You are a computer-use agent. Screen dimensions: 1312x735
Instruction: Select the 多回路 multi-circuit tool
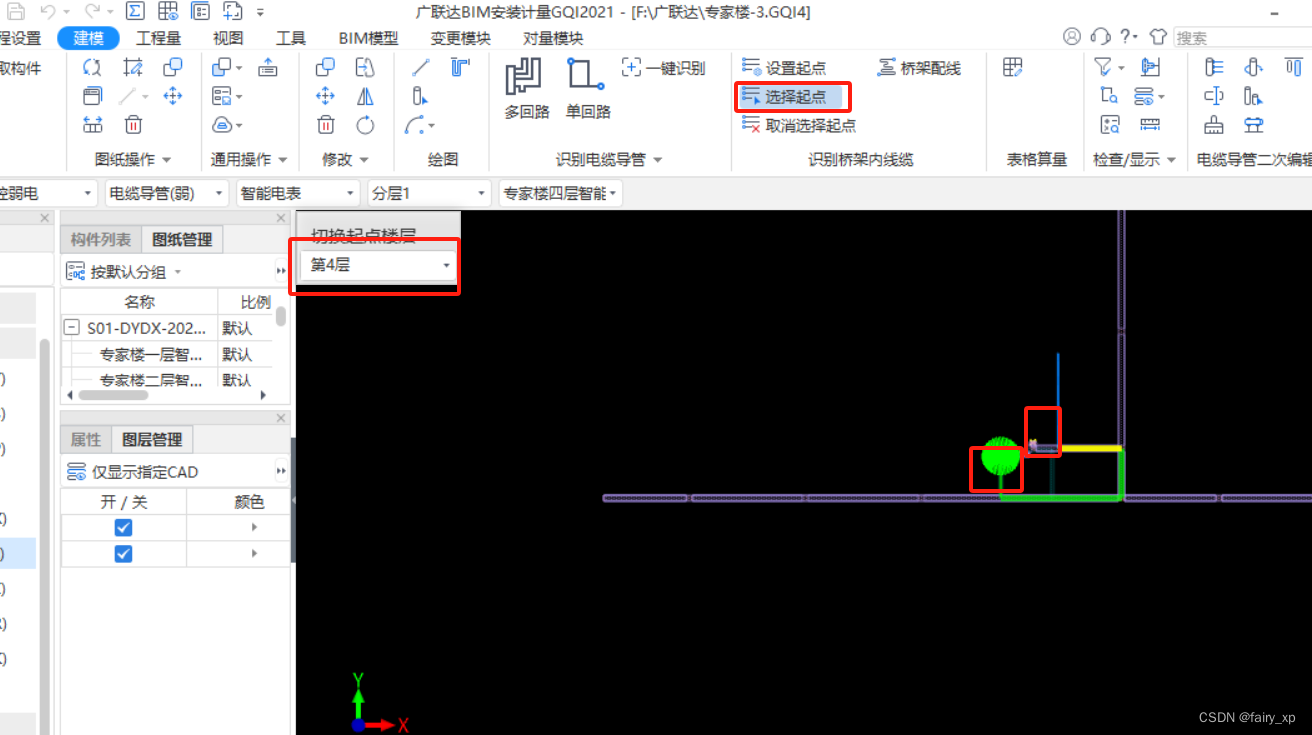(x=526, y=90)
